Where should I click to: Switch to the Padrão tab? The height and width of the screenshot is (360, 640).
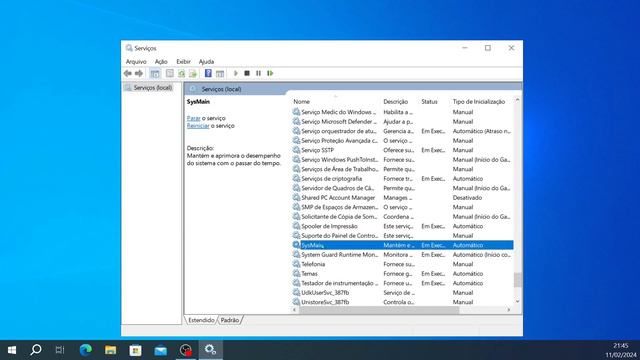click(x=230, y=320)
